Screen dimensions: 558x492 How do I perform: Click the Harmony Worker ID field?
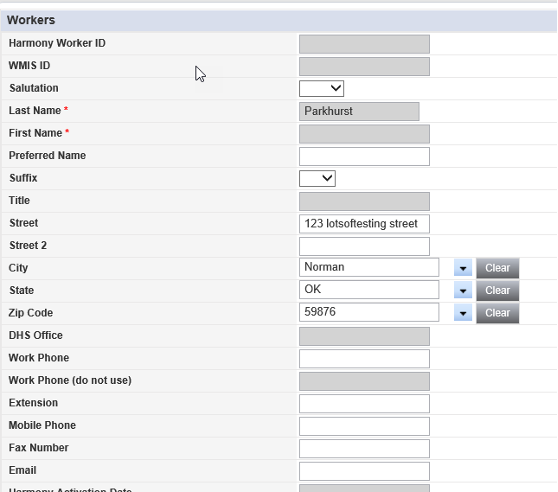click(x=364, y=44)
